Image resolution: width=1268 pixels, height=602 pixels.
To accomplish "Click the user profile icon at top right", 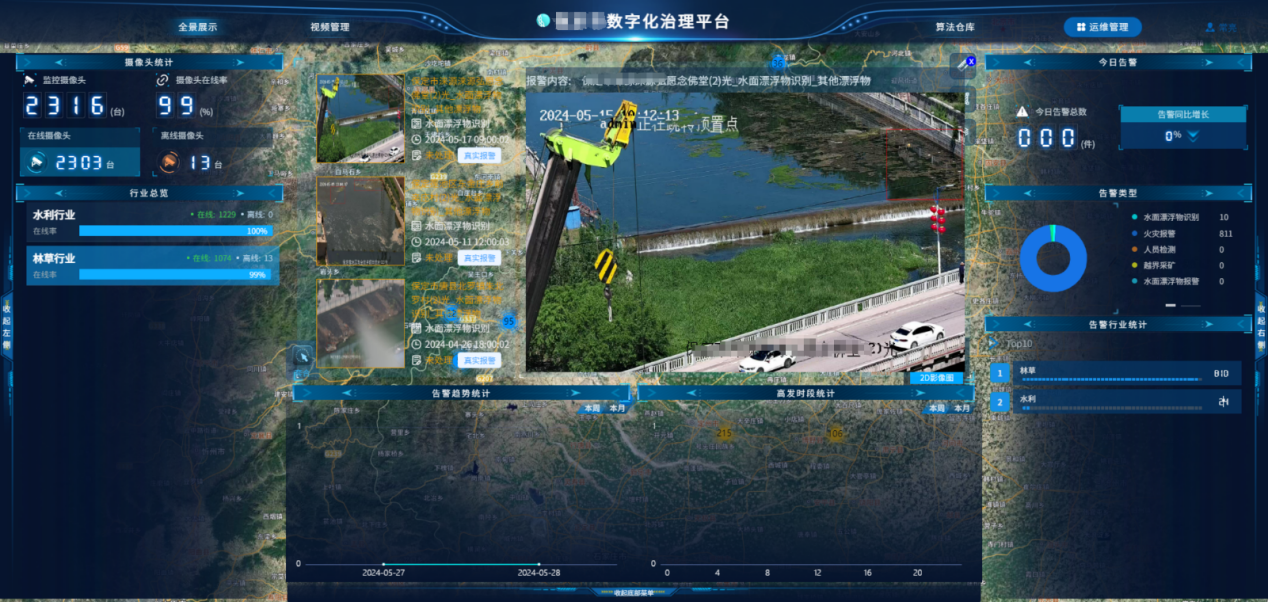I will (1210, 28).
